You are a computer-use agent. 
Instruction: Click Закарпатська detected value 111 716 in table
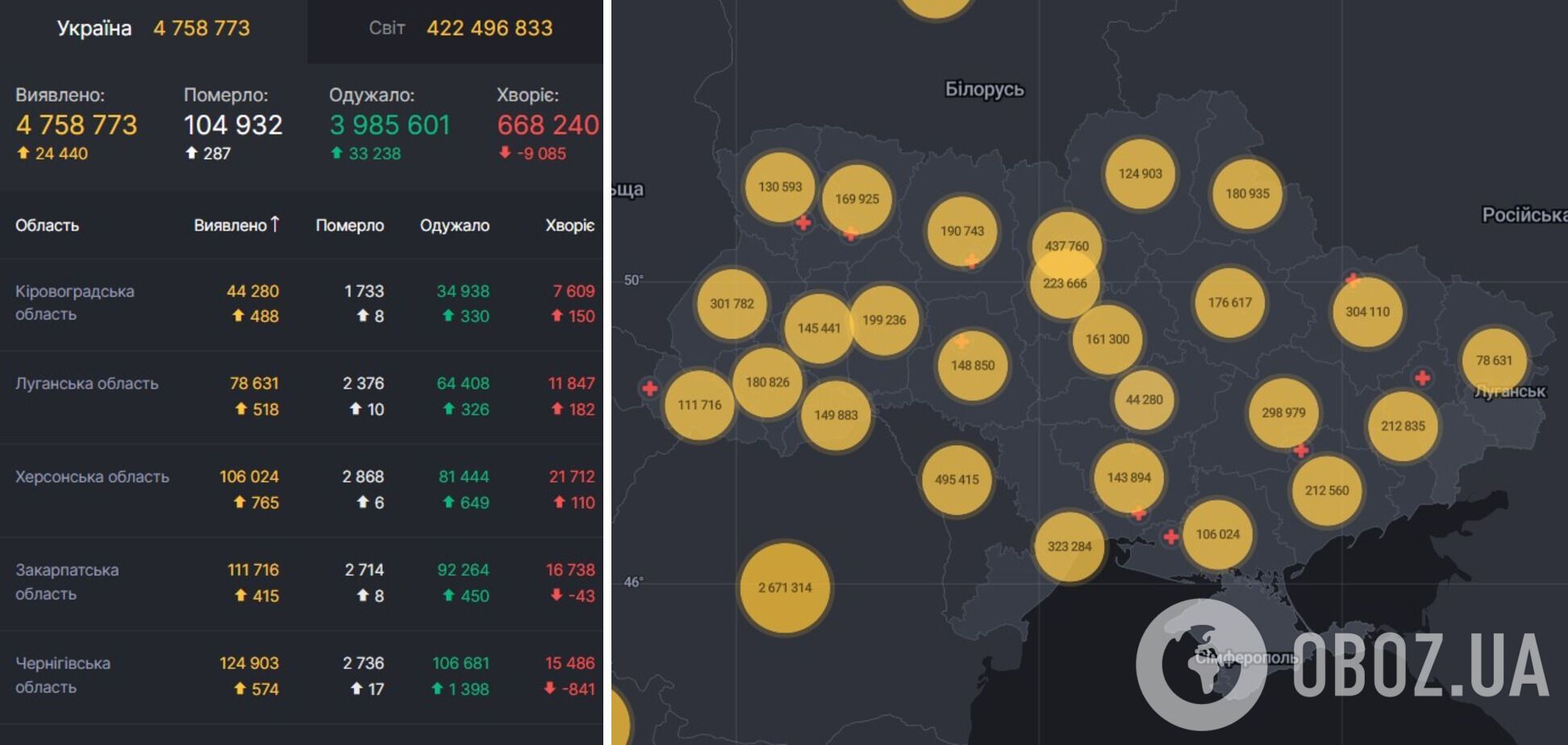pos(253,570)
